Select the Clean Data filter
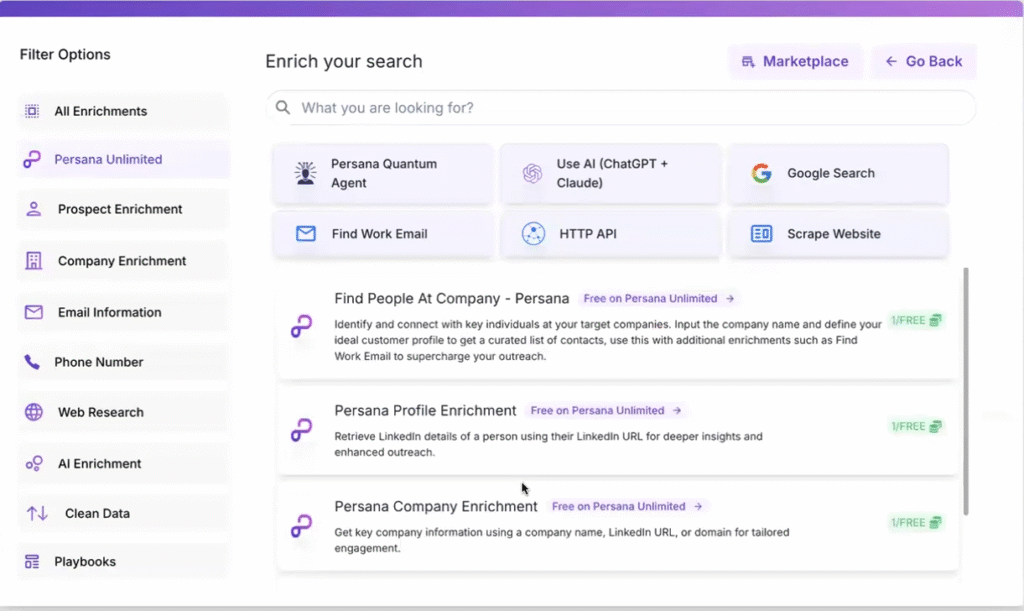Screen dimensions: 1024x611 [x=123, y=513]
